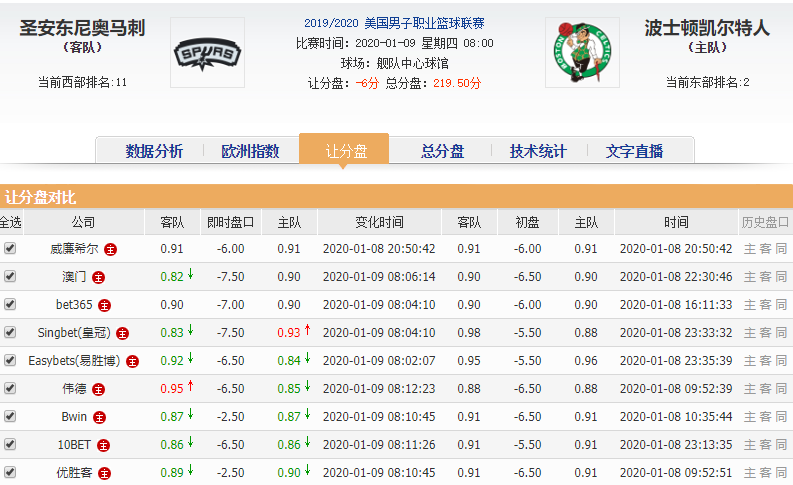Image resolution: width=793 pixels, height=485 pixels.
Task: Open 2019/2020 美国男子职业篮球联赛 link
Action: [394, 23]
